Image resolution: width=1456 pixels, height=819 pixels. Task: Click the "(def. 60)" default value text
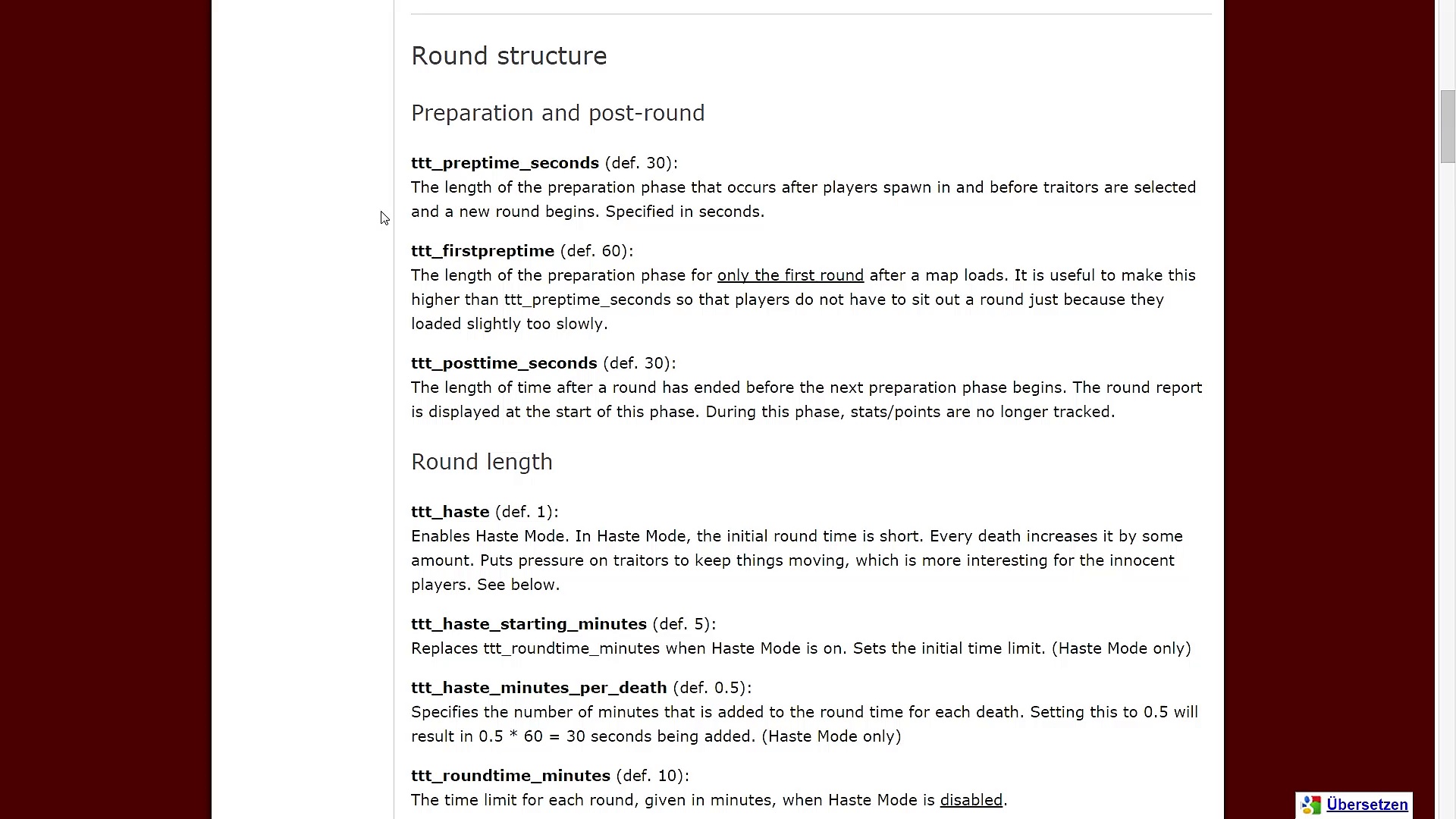pos(595,251)
